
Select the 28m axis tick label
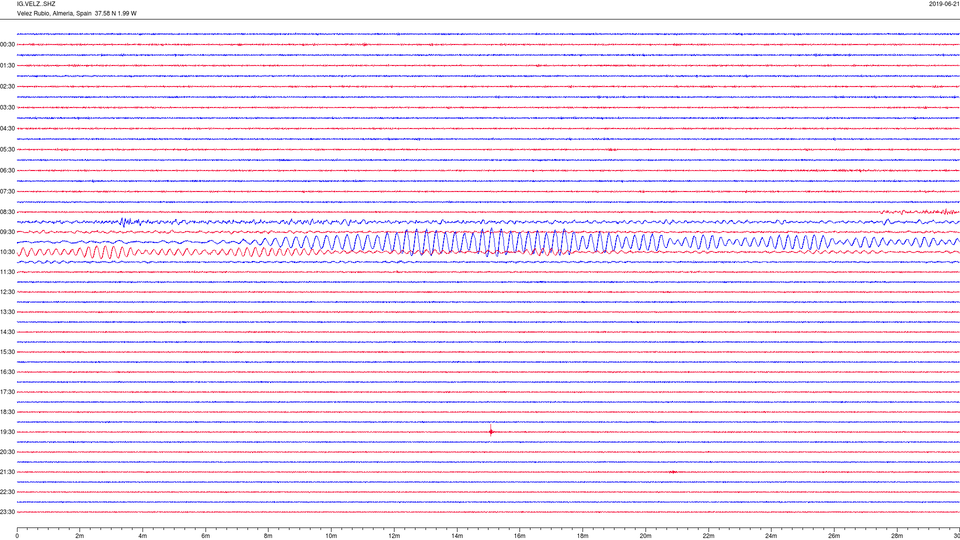point(897,536)
